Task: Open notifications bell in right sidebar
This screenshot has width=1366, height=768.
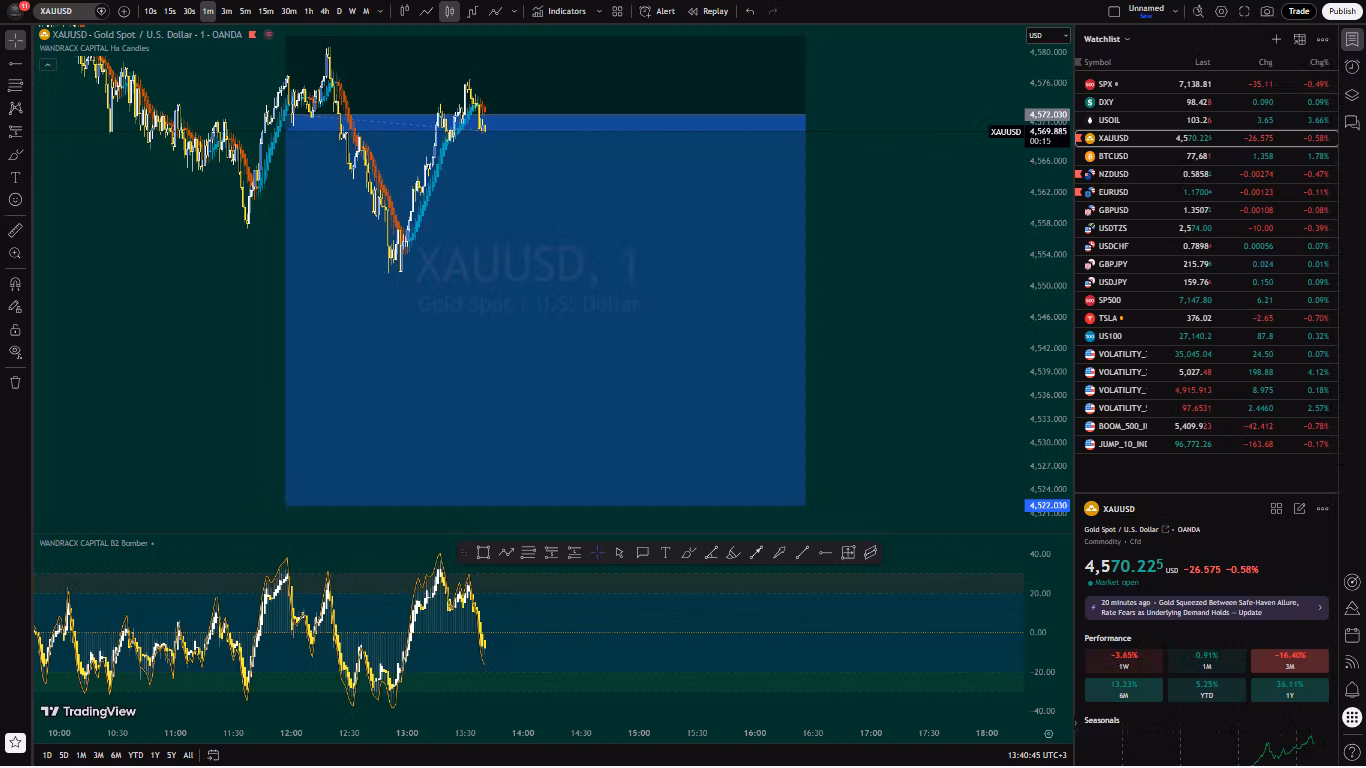Action: point(1352,689)
